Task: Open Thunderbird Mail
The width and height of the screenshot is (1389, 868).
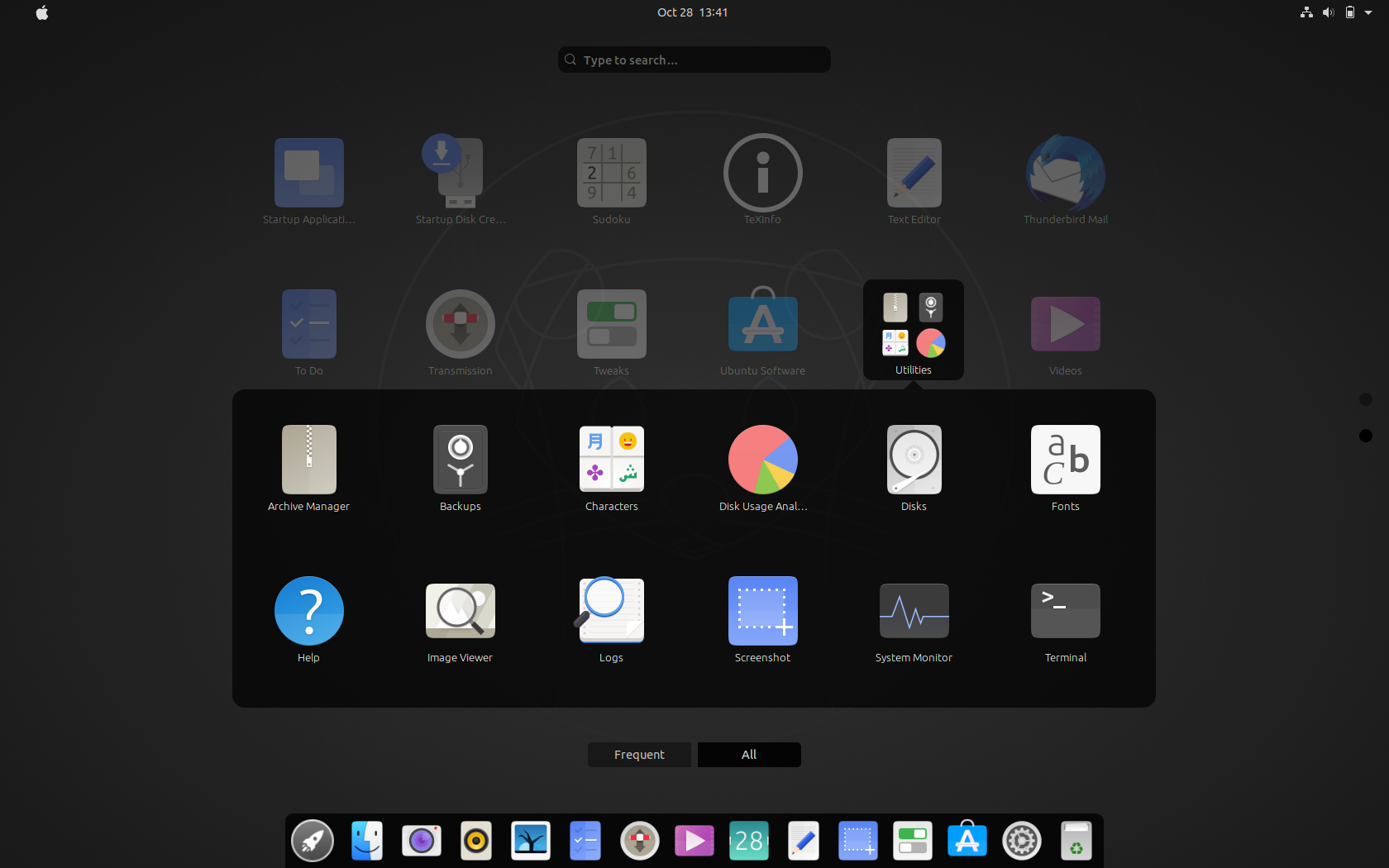Action: click(1066, 181)
